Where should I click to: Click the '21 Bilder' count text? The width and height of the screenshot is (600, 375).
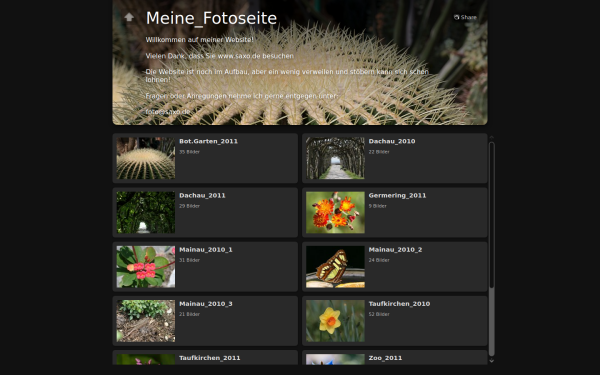coord(189,314)
